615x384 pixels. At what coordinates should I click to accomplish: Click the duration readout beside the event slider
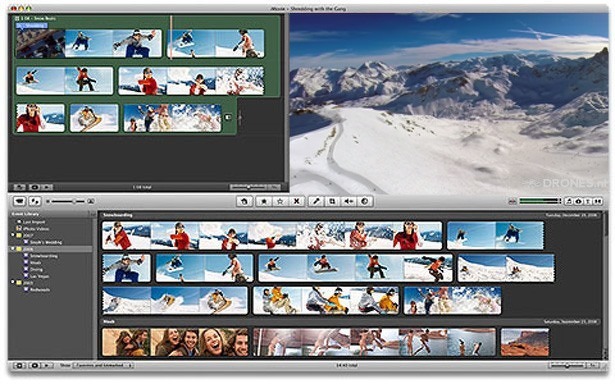tap(594, 366)
